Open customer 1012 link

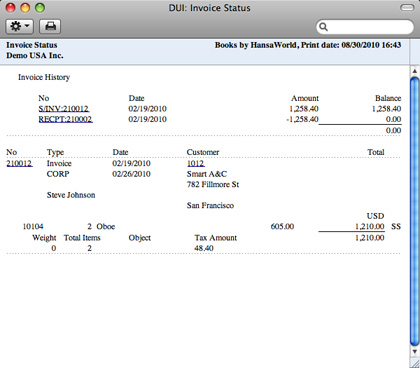click(196, 163)
